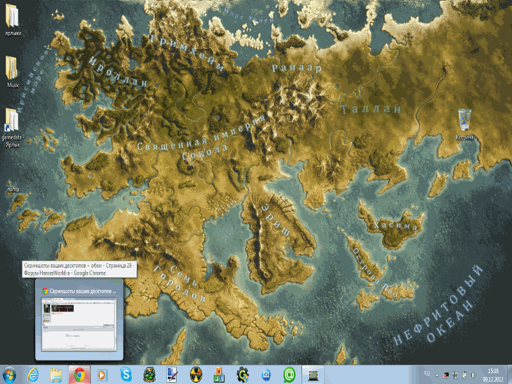Screen dimensions: 512x384
Task: Open Windows Media Player taskbar icon
Action: coord(102,375)
